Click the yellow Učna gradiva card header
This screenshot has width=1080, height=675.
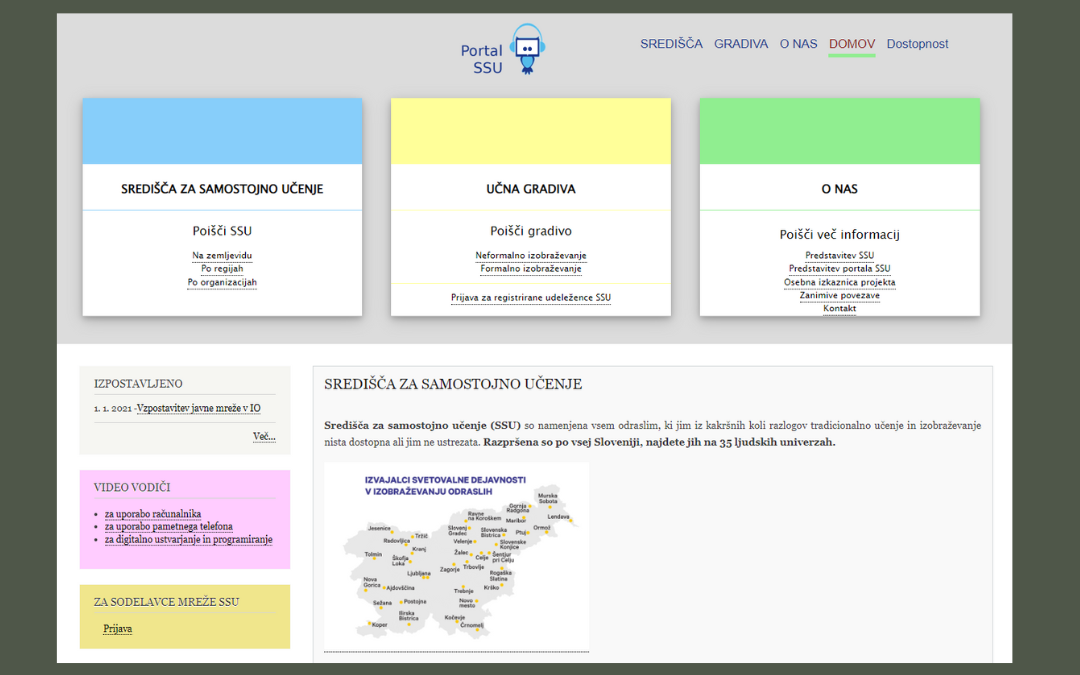(530, 131)
